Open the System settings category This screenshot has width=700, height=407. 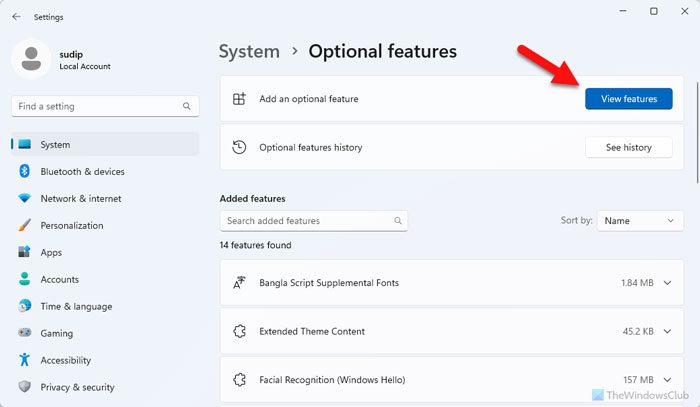point(105,144)
